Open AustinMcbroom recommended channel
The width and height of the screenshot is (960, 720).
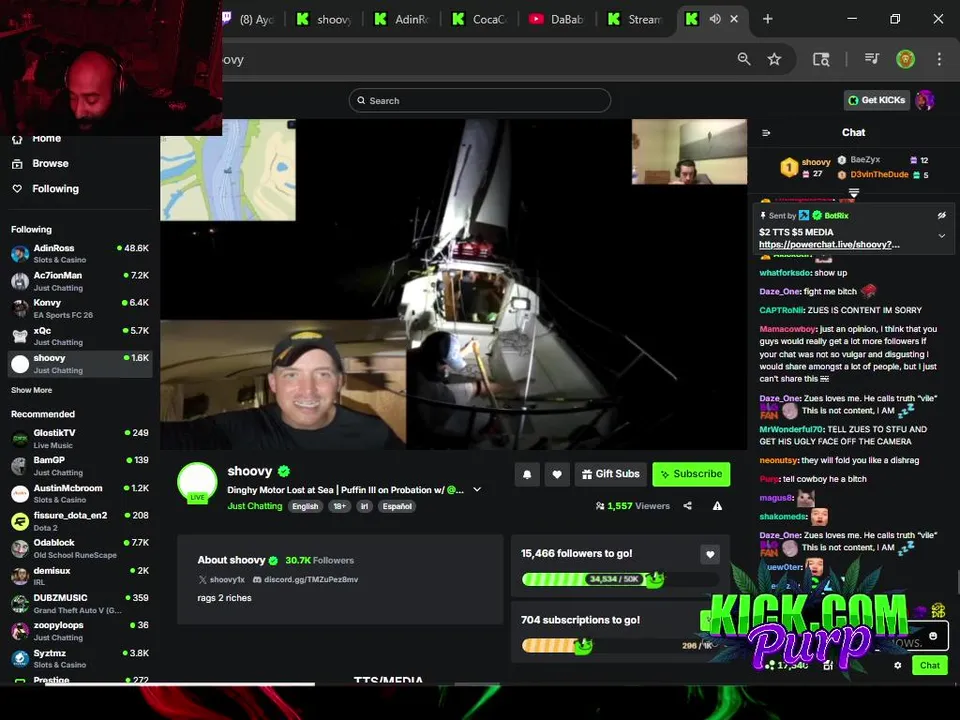[x=80, y=493]
